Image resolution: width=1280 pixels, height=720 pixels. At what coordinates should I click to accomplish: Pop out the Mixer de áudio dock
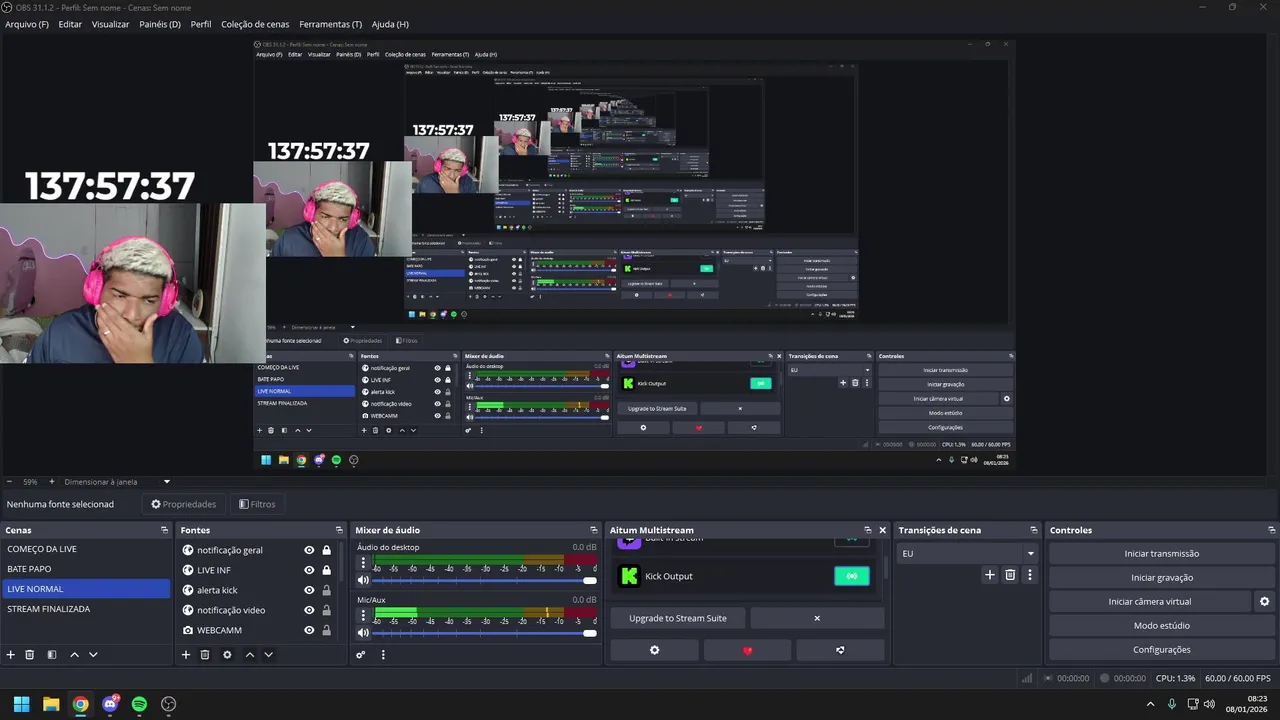(x=594, y=530)
